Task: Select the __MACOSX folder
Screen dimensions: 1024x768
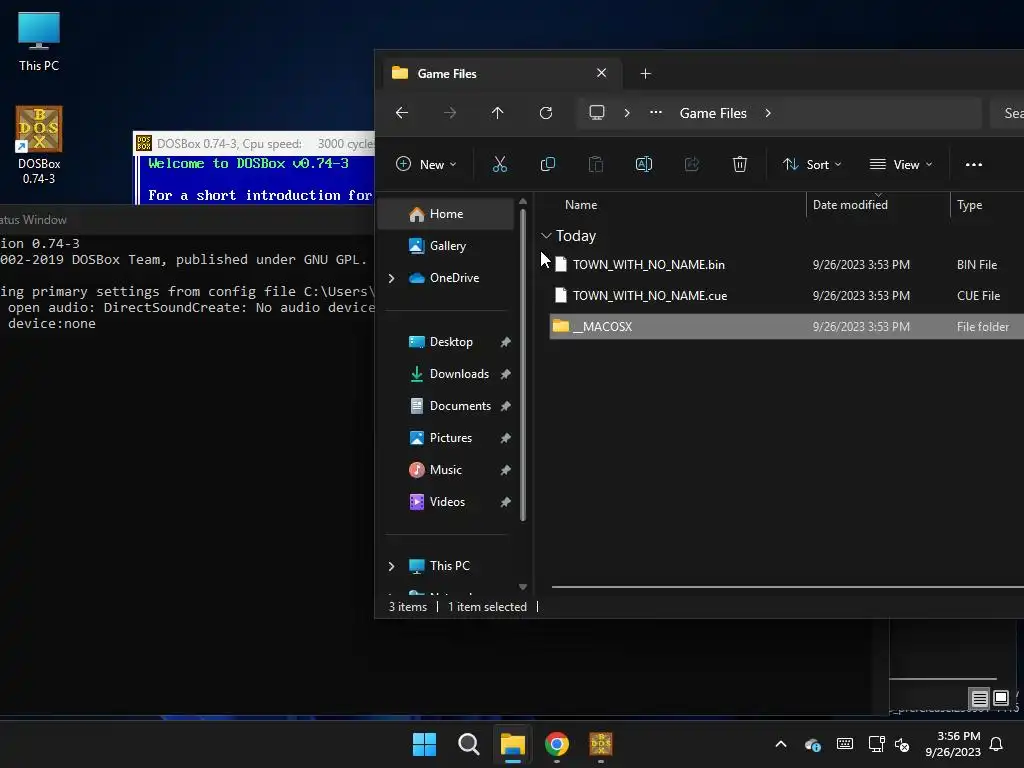Action: tap(786, 327)
